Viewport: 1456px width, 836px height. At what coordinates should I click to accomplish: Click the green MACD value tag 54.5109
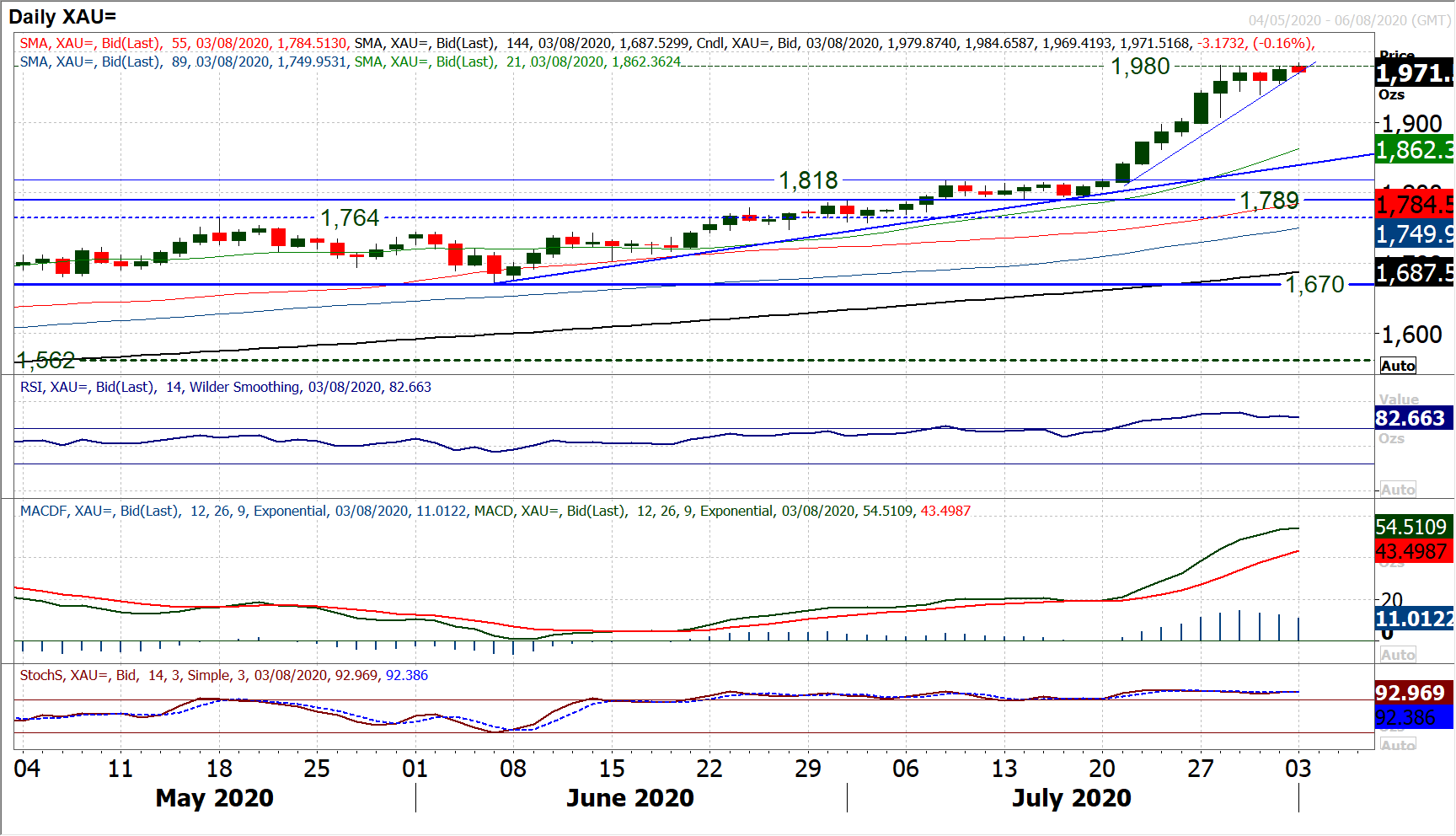point(1411,528)
